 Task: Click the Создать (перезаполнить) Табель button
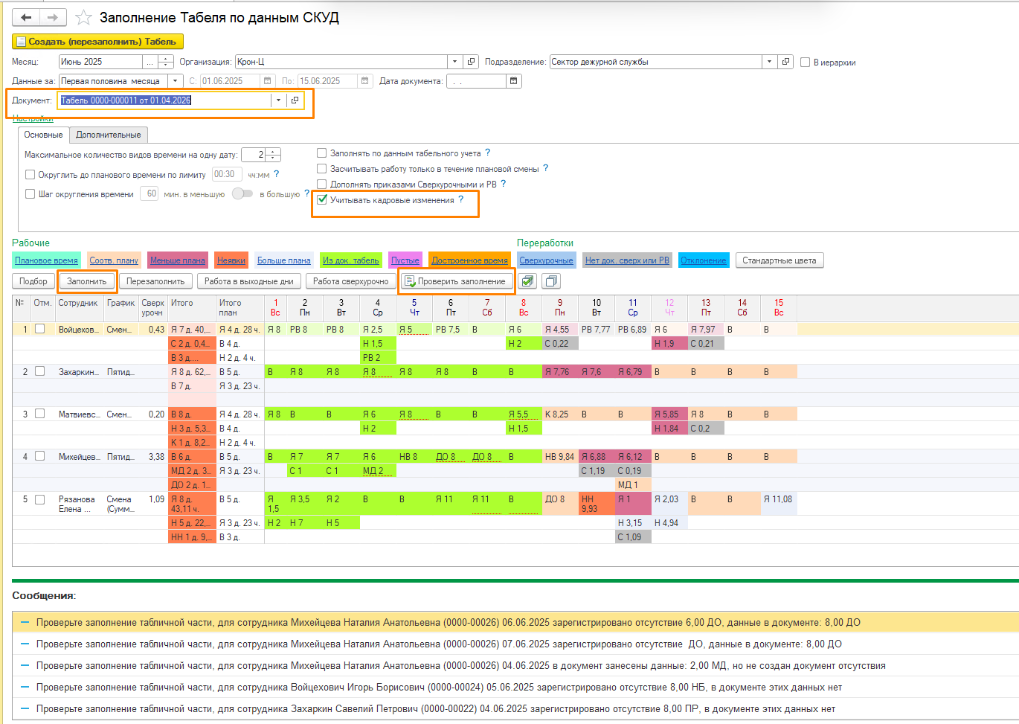(x=97, y=42)
